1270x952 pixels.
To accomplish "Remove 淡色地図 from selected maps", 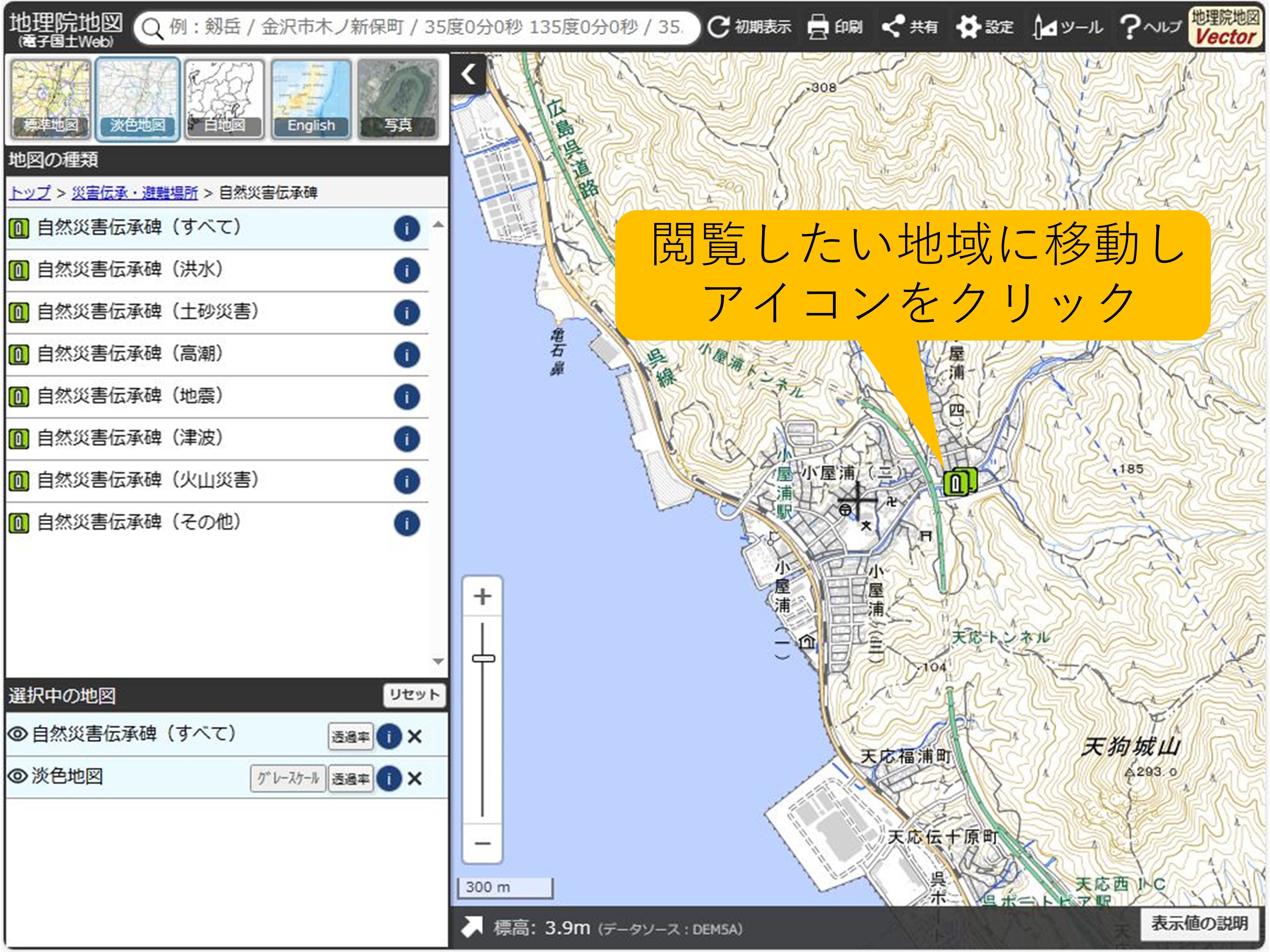I will point(415,779).
